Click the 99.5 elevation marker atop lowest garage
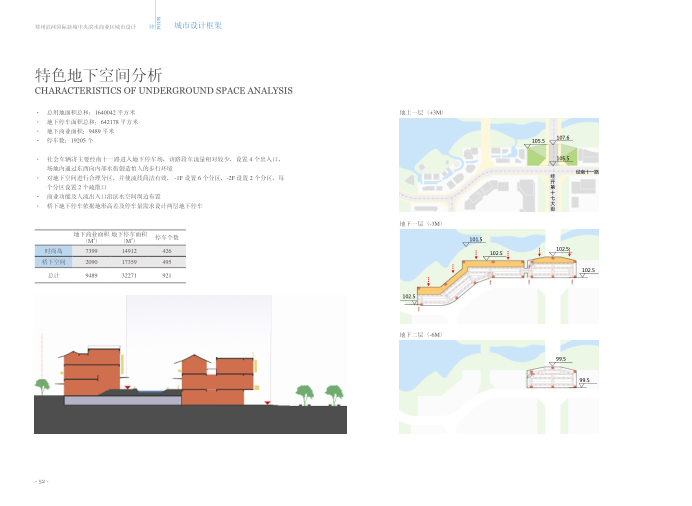 pyautogui.click(x=553, y=364)
